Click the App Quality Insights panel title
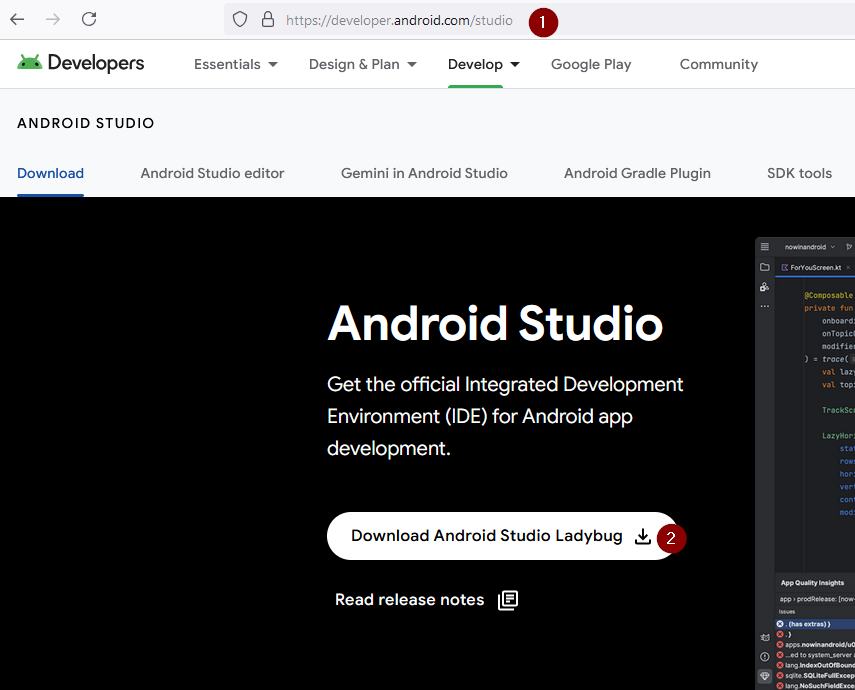Viewport: 855px width, 690px height. pos(812,583)
